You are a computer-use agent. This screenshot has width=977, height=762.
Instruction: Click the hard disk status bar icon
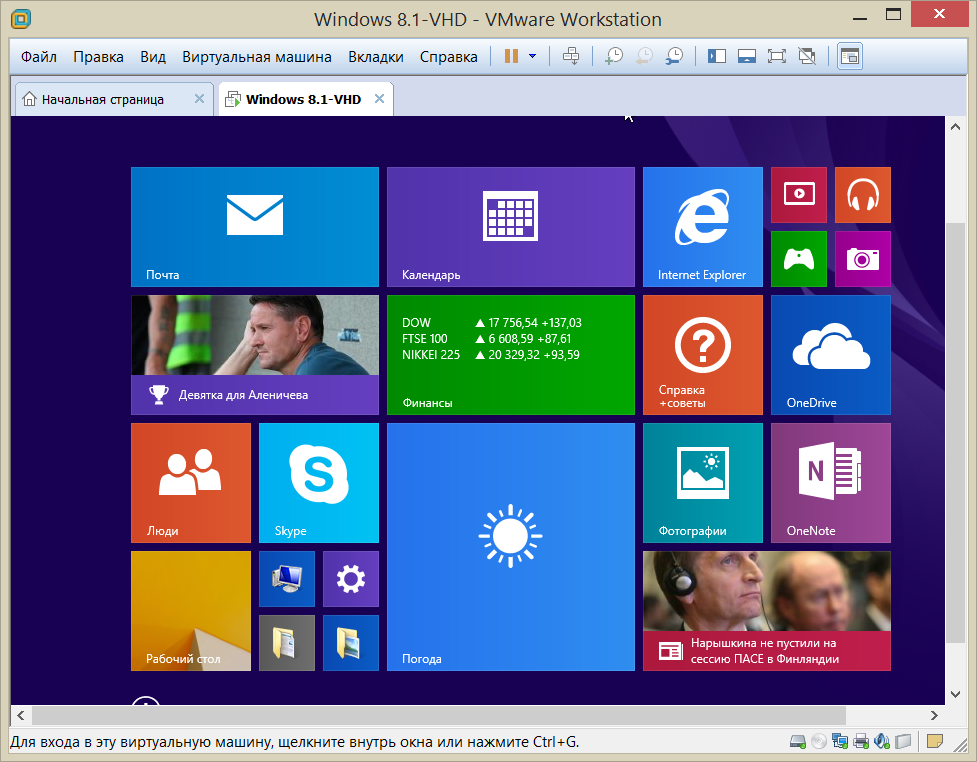pos(798,741)
